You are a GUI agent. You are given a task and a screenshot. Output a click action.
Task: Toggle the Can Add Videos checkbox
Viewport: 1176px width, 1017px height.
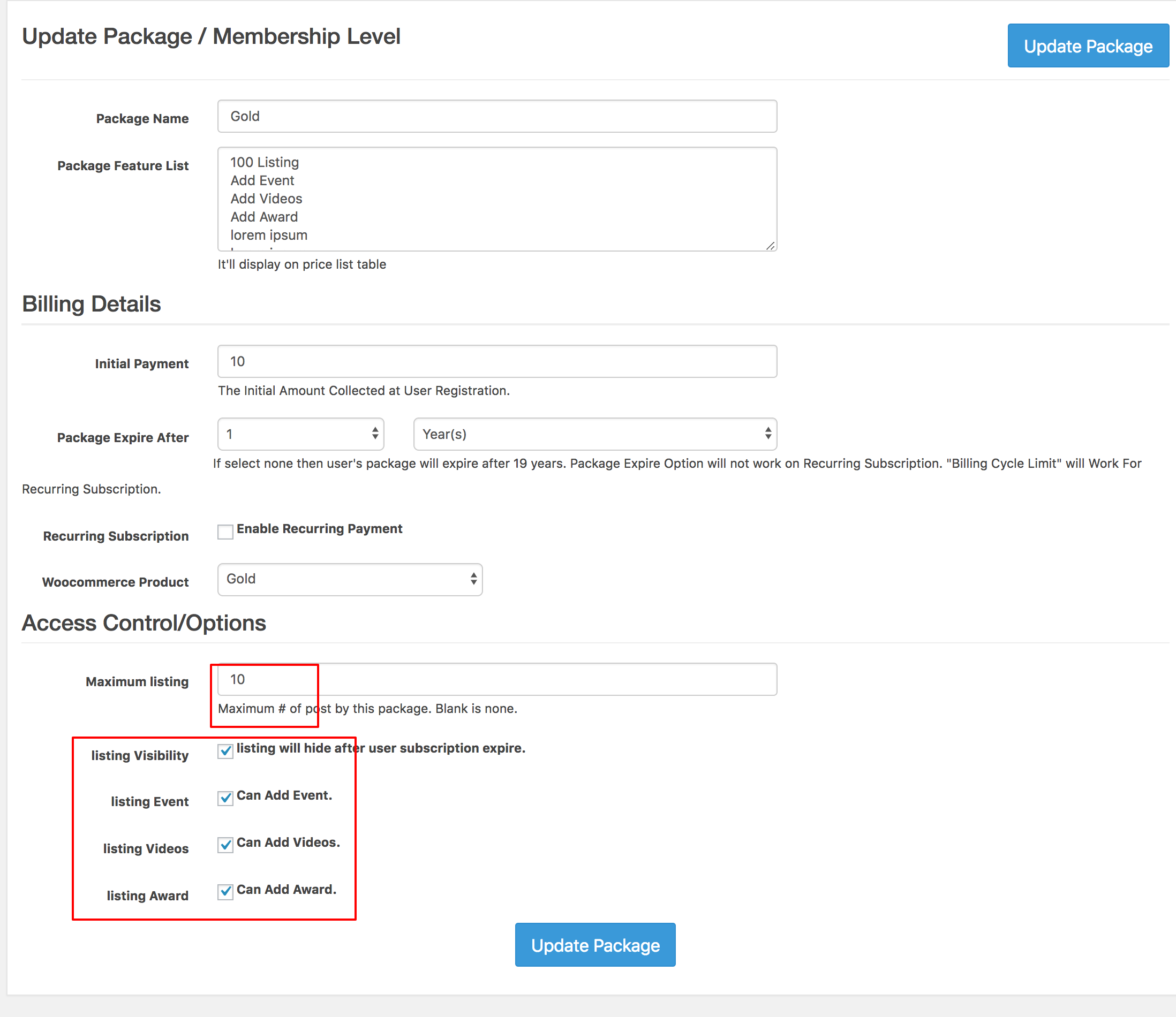pos(225,845)
